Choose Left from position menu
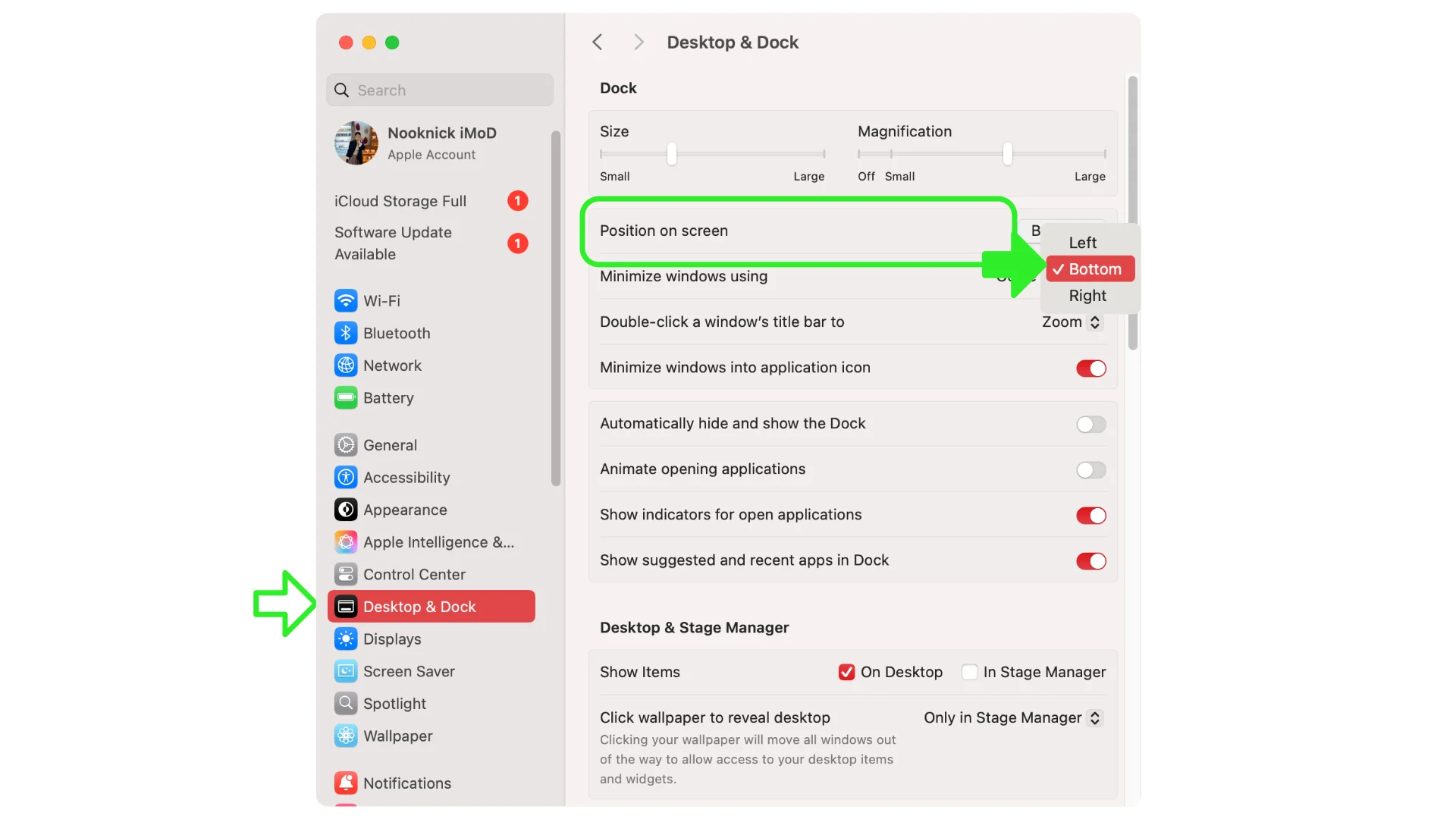1456x819 pixels. pos(1082,243)
